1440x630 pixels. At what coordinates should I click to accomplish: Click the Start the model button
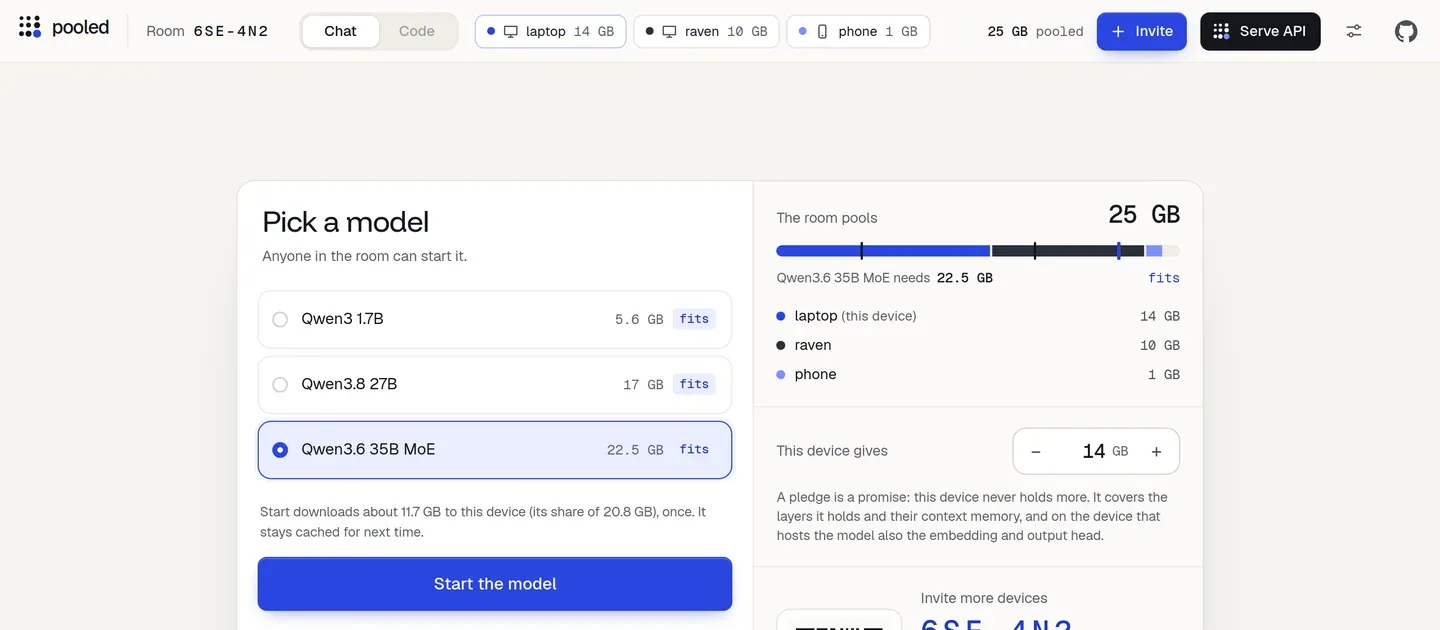tap(495, 584)
